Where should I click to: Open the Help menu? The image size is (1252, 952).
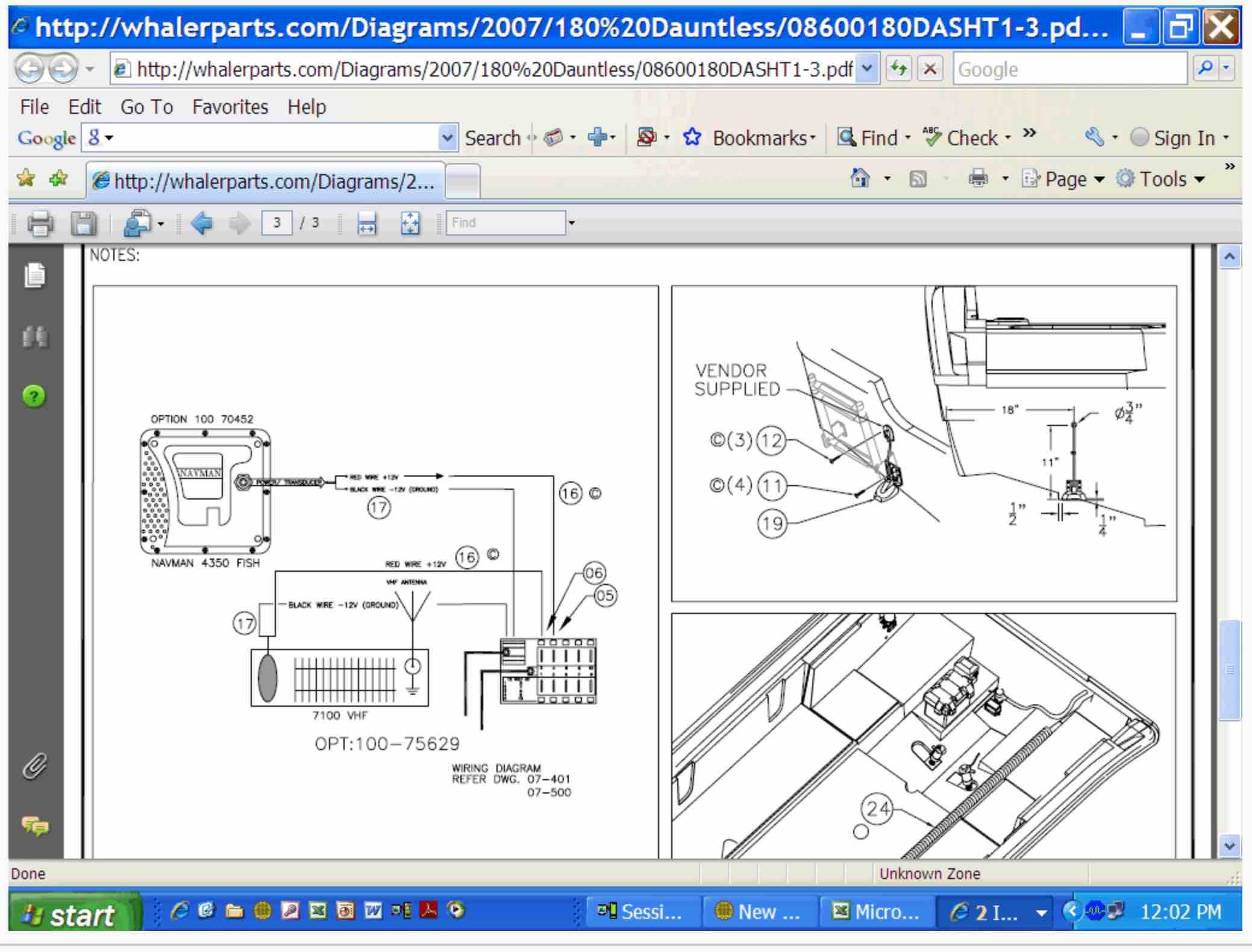pyautogui.click(x=307, y=107)
